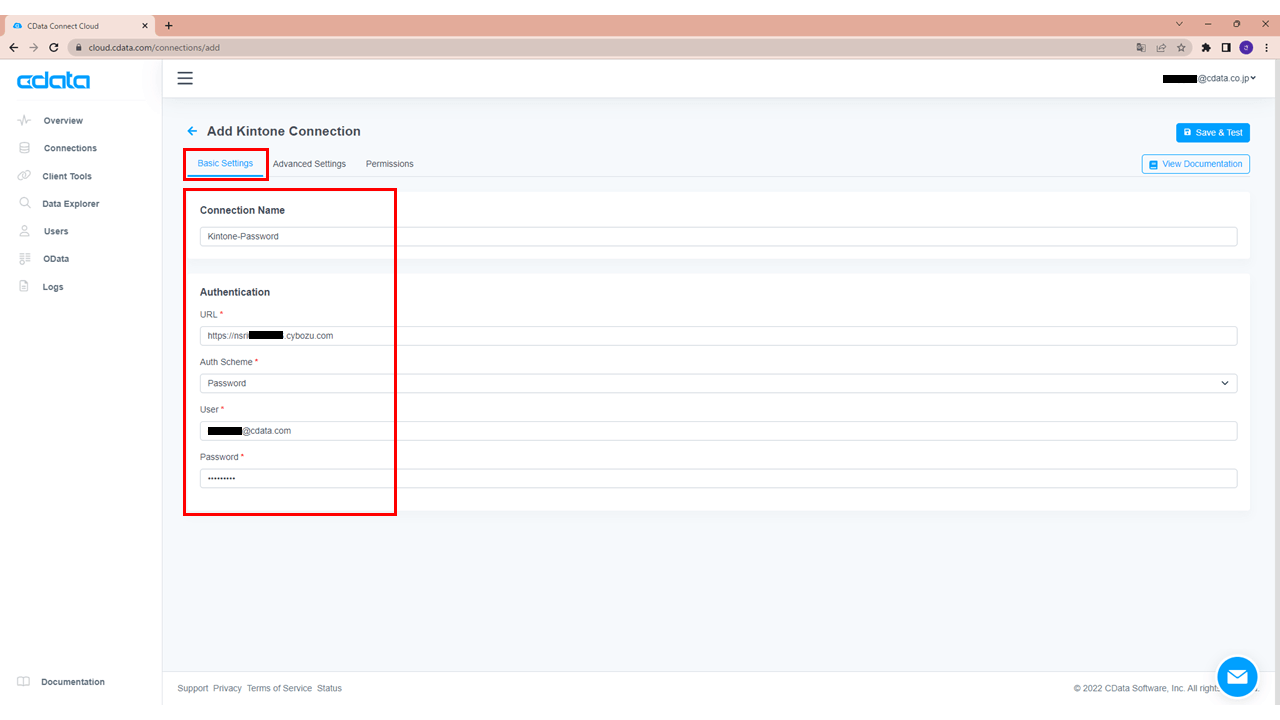Open Data Explorer in the sidebar
This screenshot has height=720, width=1280.
(x=71, y=204)
